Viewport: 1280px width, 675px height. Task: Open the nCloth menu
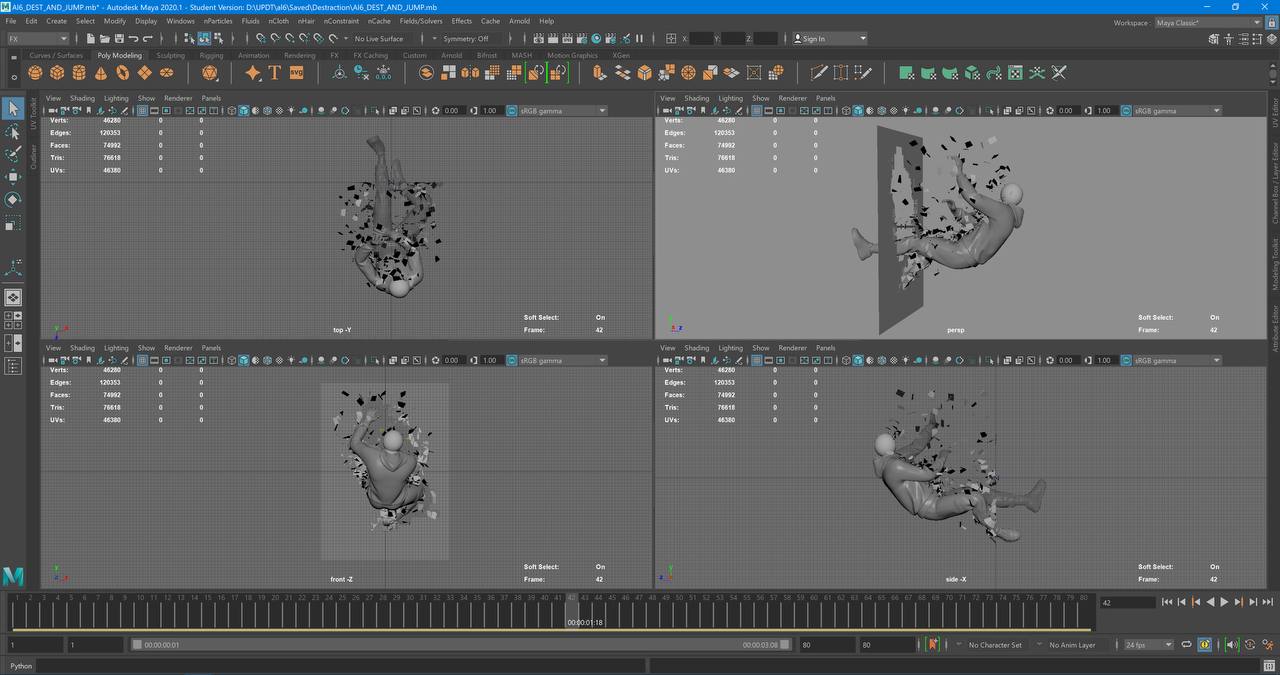278,21
